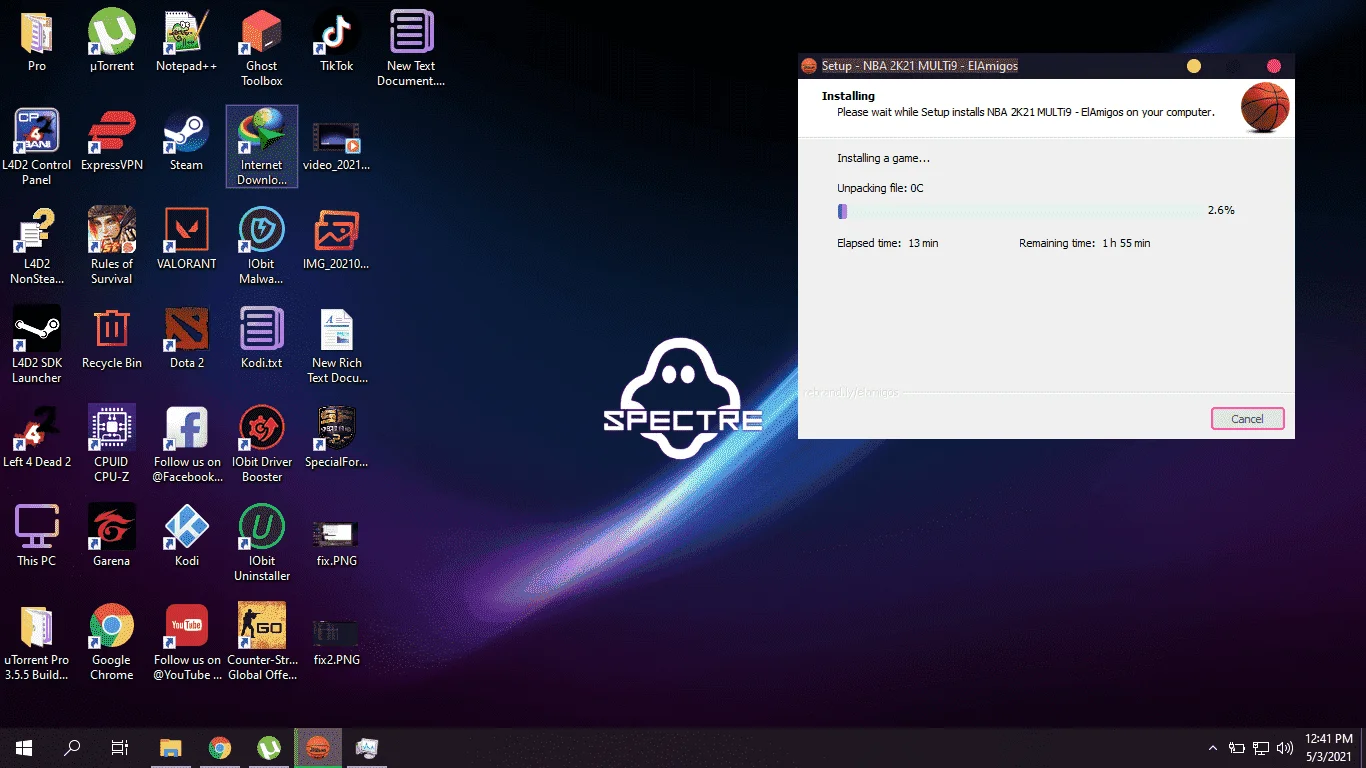Open L4D2 Control Panel shortcut
Viewport: 1366px width, 768px height.
pyautogui.click(x=37, y=146)
